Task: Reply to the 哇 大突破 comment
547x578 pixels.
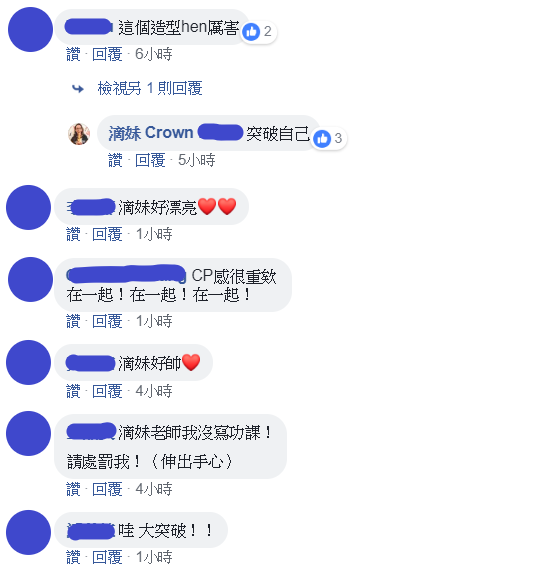Action: pos(107,557)
